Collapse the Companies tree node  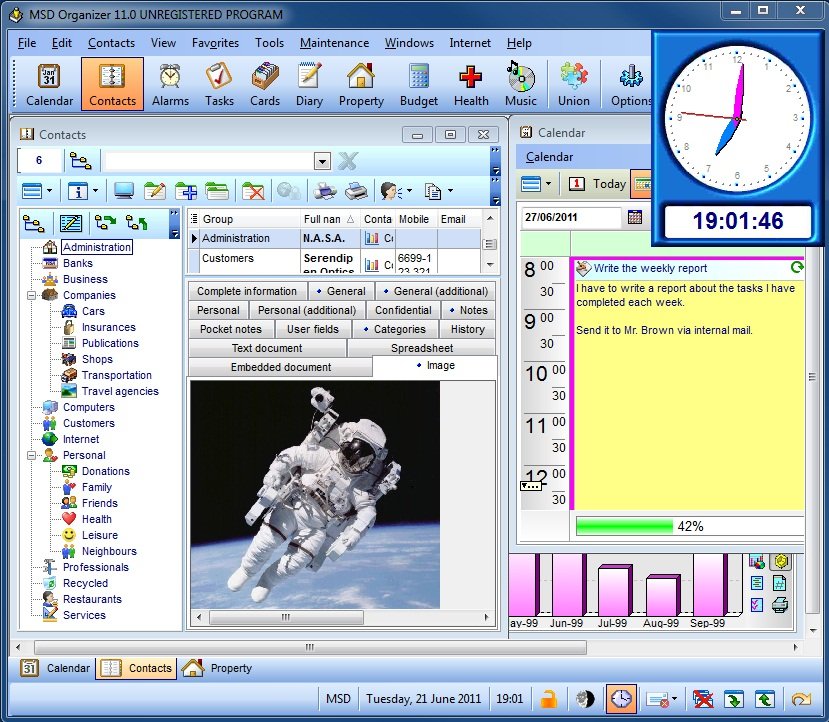coord(31,295)
